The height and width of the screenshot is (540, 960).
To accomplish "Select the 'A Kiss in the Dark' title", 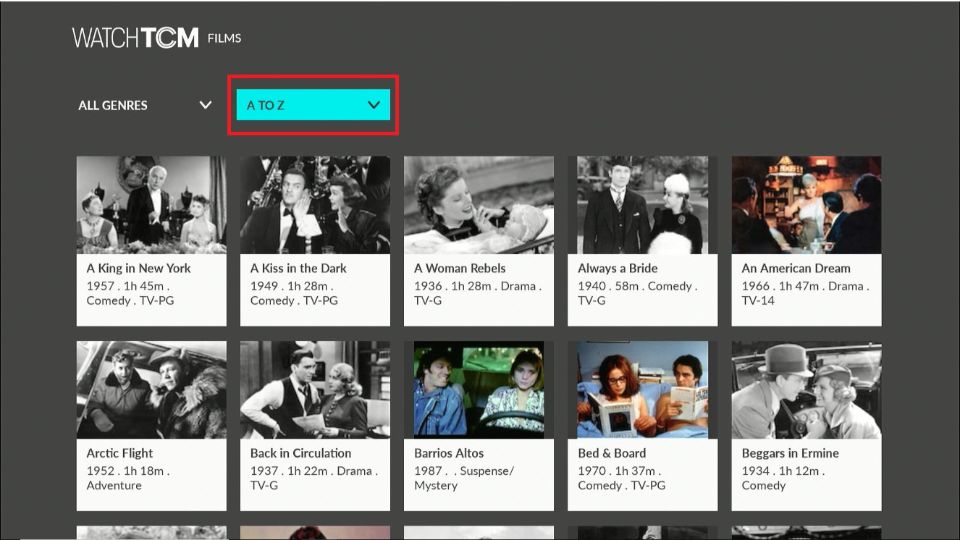I will tap(298, 268).
